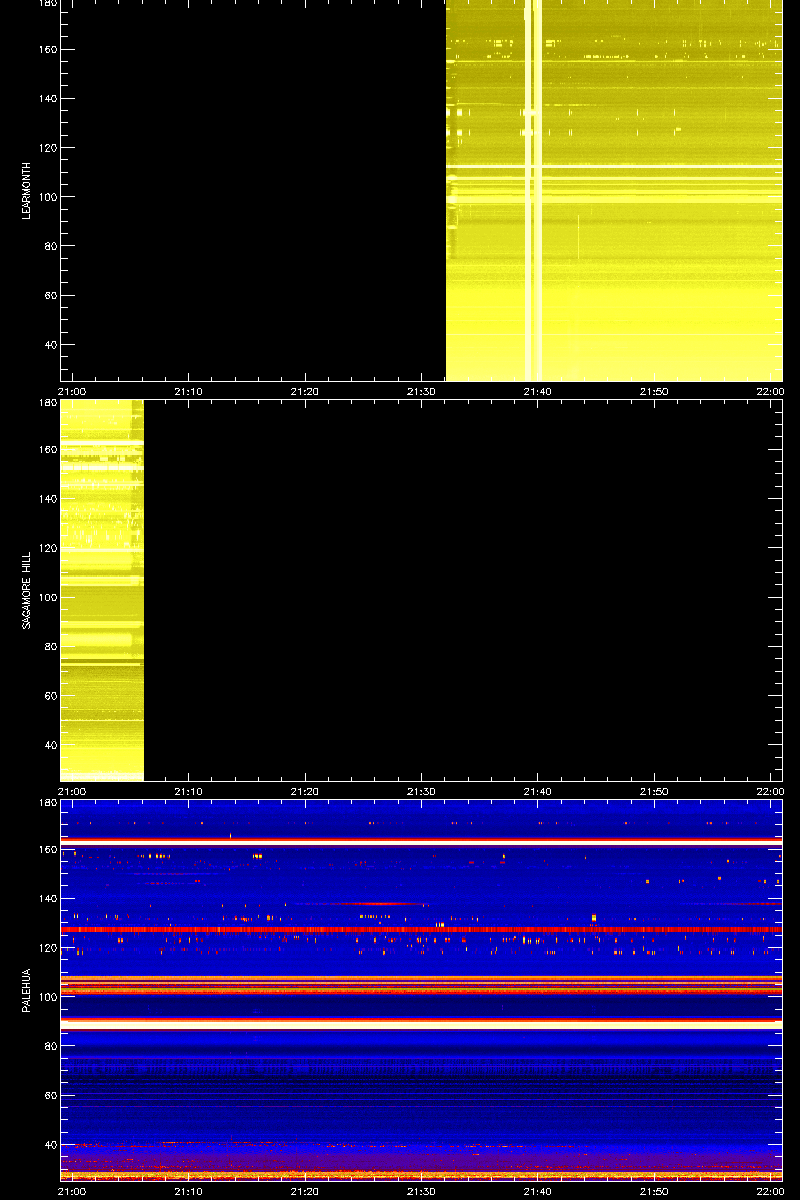Screen dimensions: 800x1200
Task: Click the 140 frequency label on Sagamore Hill axis
Action: [46, 499]
